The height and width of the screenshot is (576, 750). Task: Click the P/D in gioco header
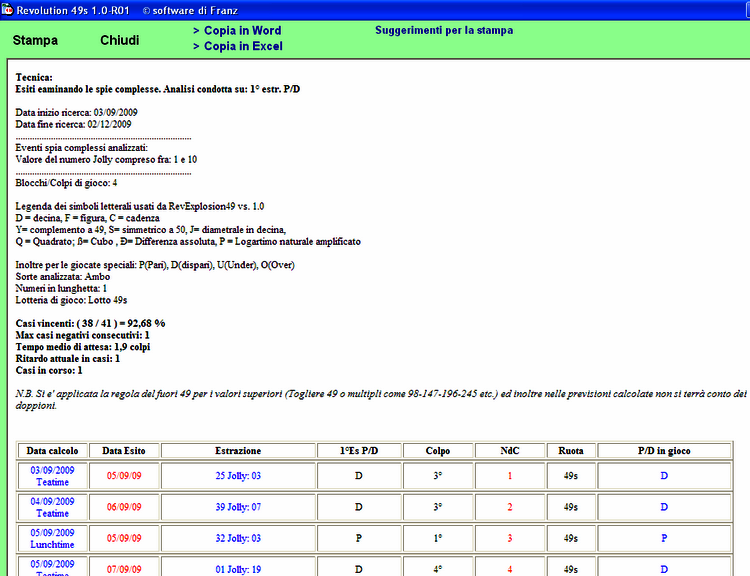(664, 451)
